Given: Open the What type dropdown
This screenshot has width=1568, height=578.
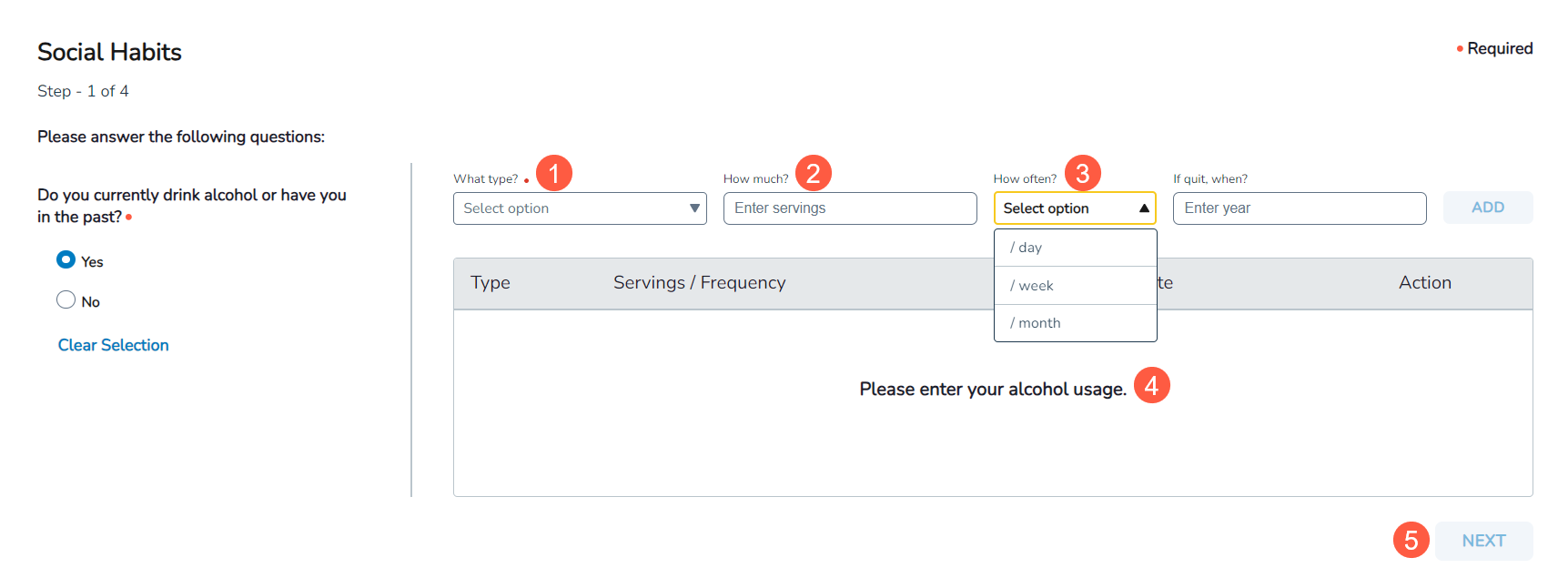Looking at the screenshot, I should click(579, 208).
